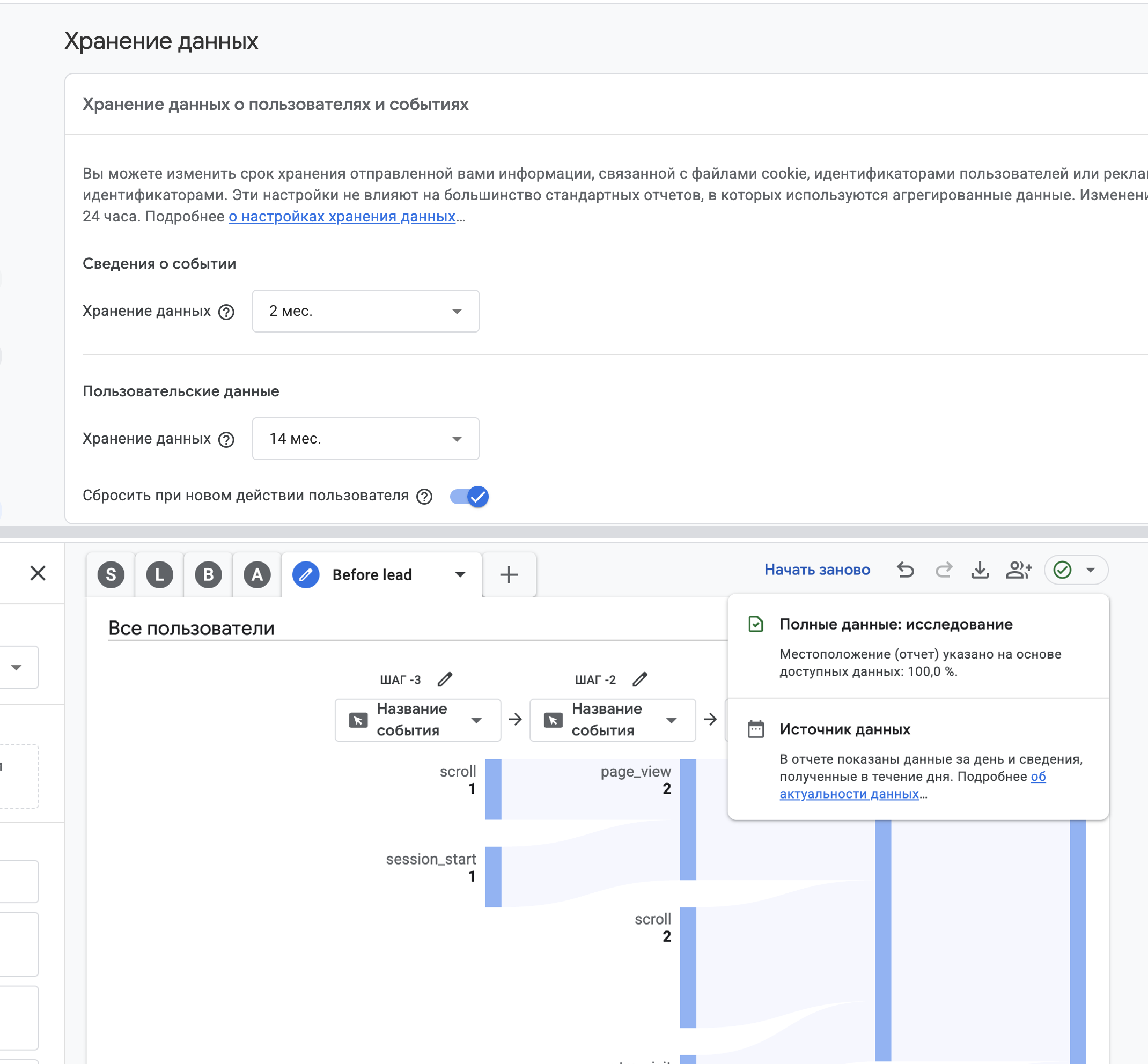Click the pencil icon on Before lead tab
The width and height of the screenshot is (1148, 1064).
[306, 574]
